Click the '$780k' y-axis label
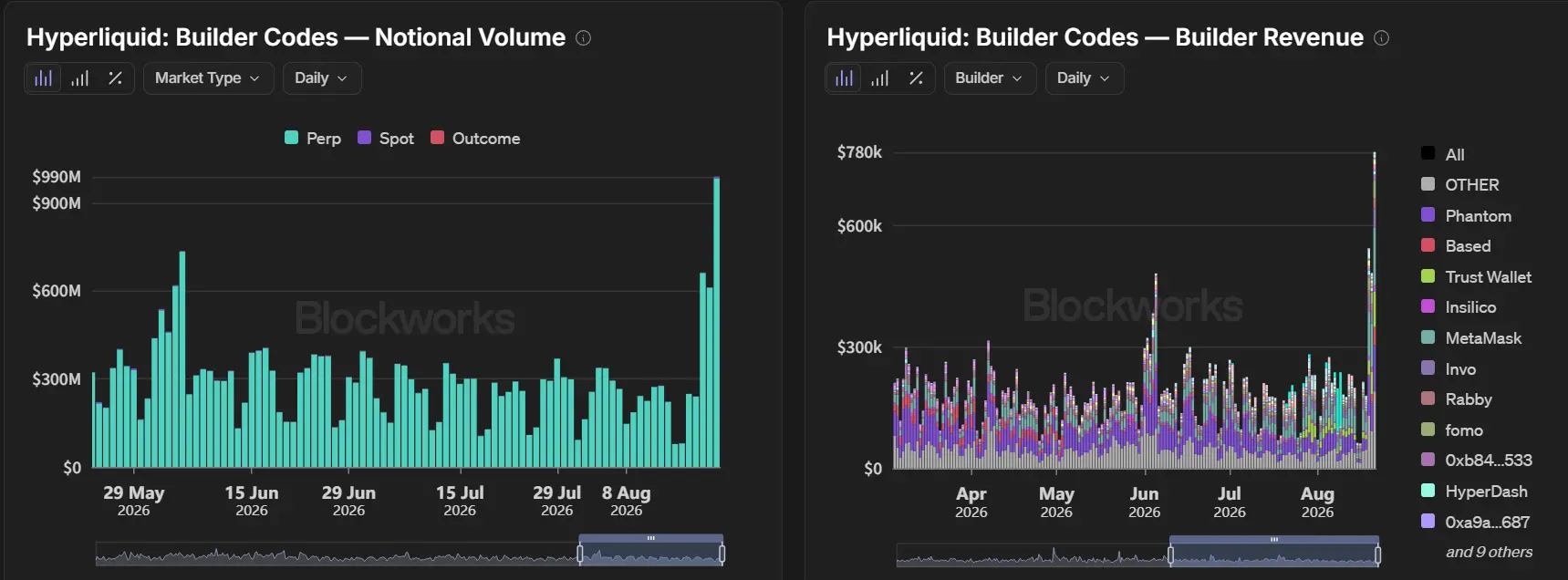Image resolution: width=1568 pixels, height=580 pixels. pos(859,152)
